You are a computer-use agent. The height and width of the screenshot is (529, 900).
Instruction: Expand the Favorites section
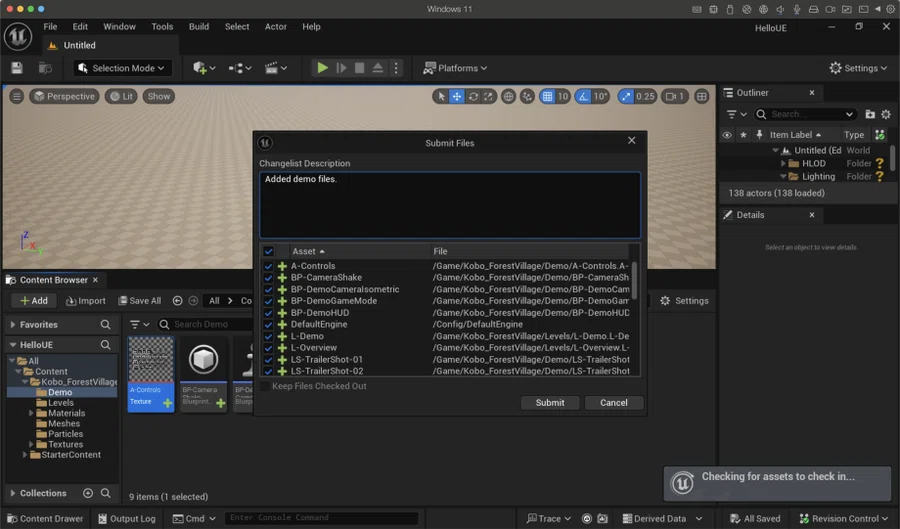[x=13, y=325]
